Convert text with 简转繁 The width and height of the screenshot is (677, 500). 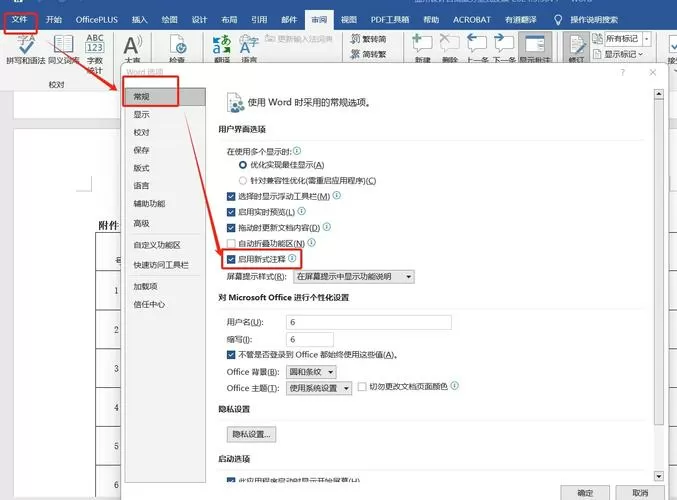click(368, 54)
